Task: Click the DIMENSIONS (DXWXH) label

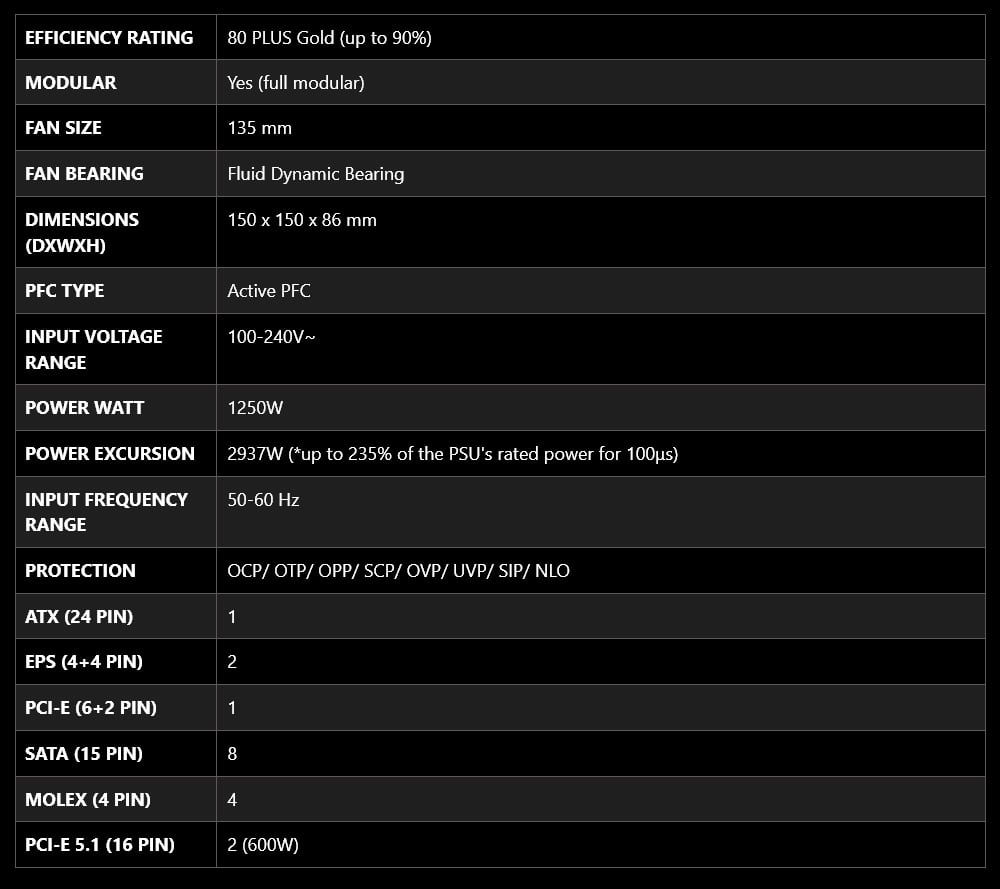Action: pyautogui.click(x=82, y=232)
